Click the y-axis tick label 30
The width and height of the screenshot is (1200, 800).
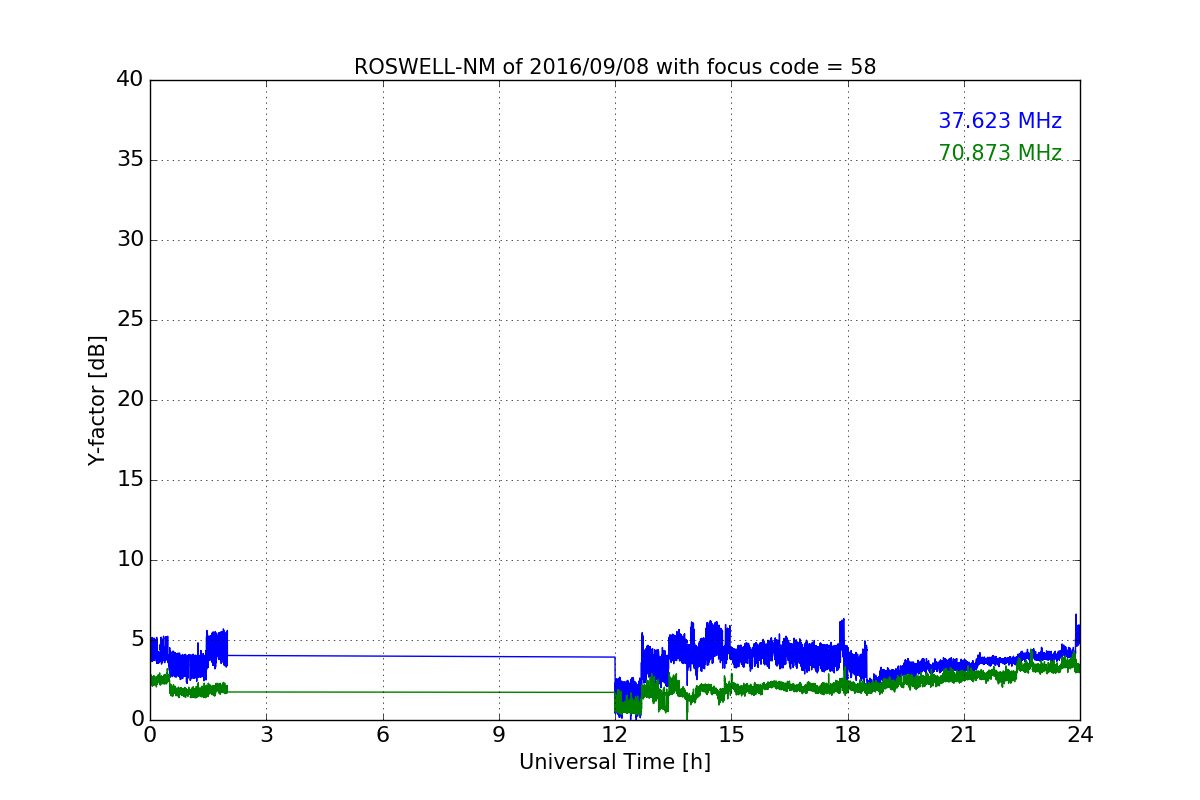pyautogui.click(x=130, y=240)
